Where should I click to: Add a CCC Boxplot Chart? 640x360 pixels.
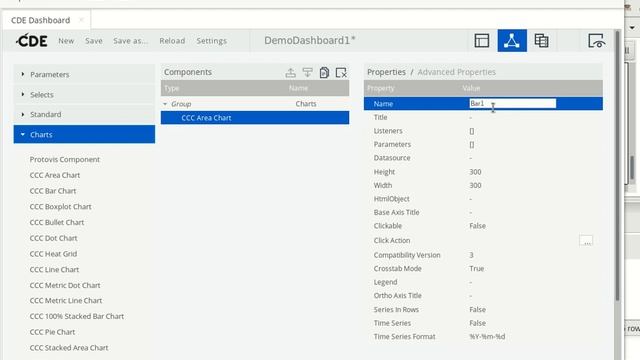pyautogui.click(x=60, y=207)
